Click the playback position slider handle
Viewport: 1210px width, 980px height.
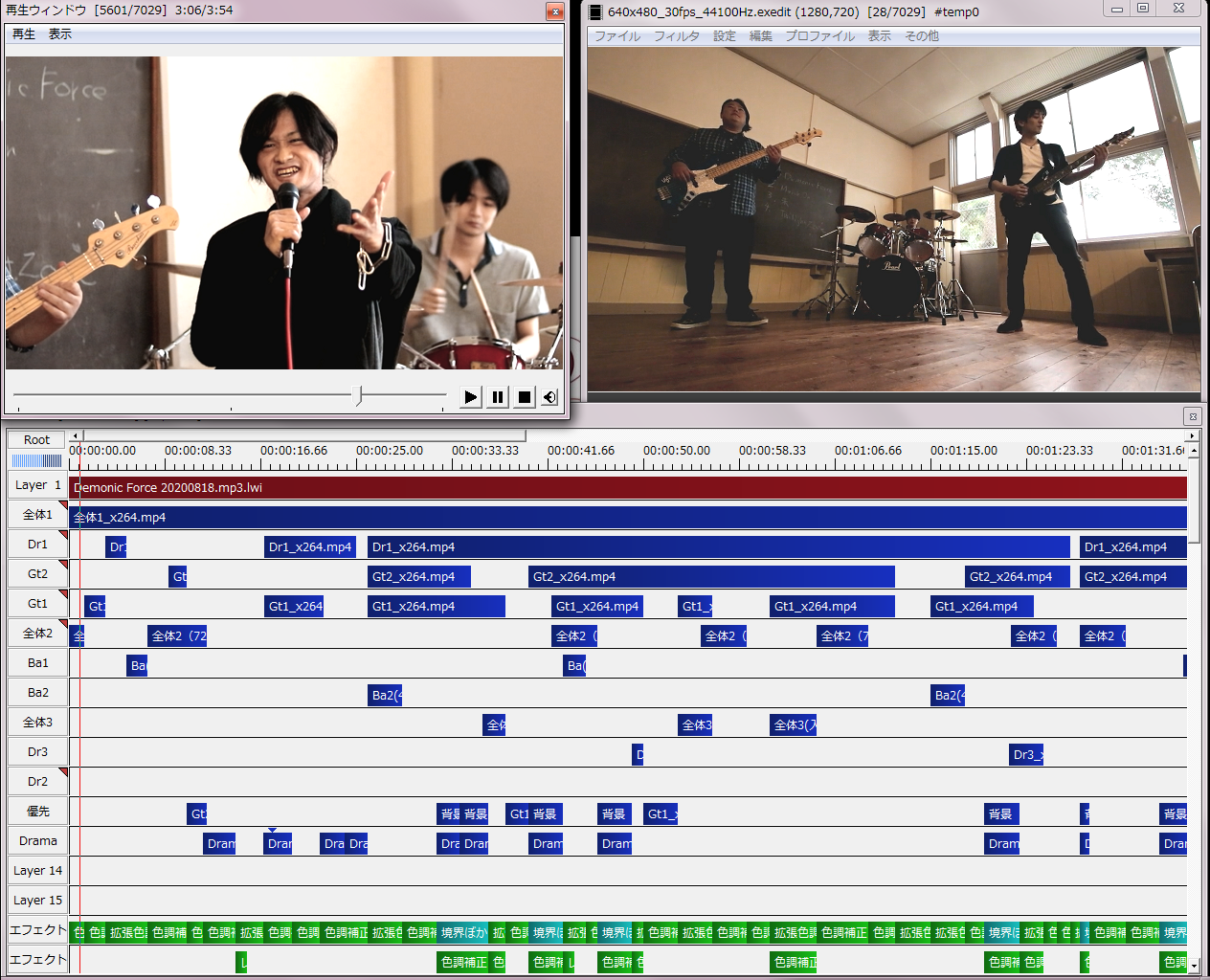click(x=358, y=395)
